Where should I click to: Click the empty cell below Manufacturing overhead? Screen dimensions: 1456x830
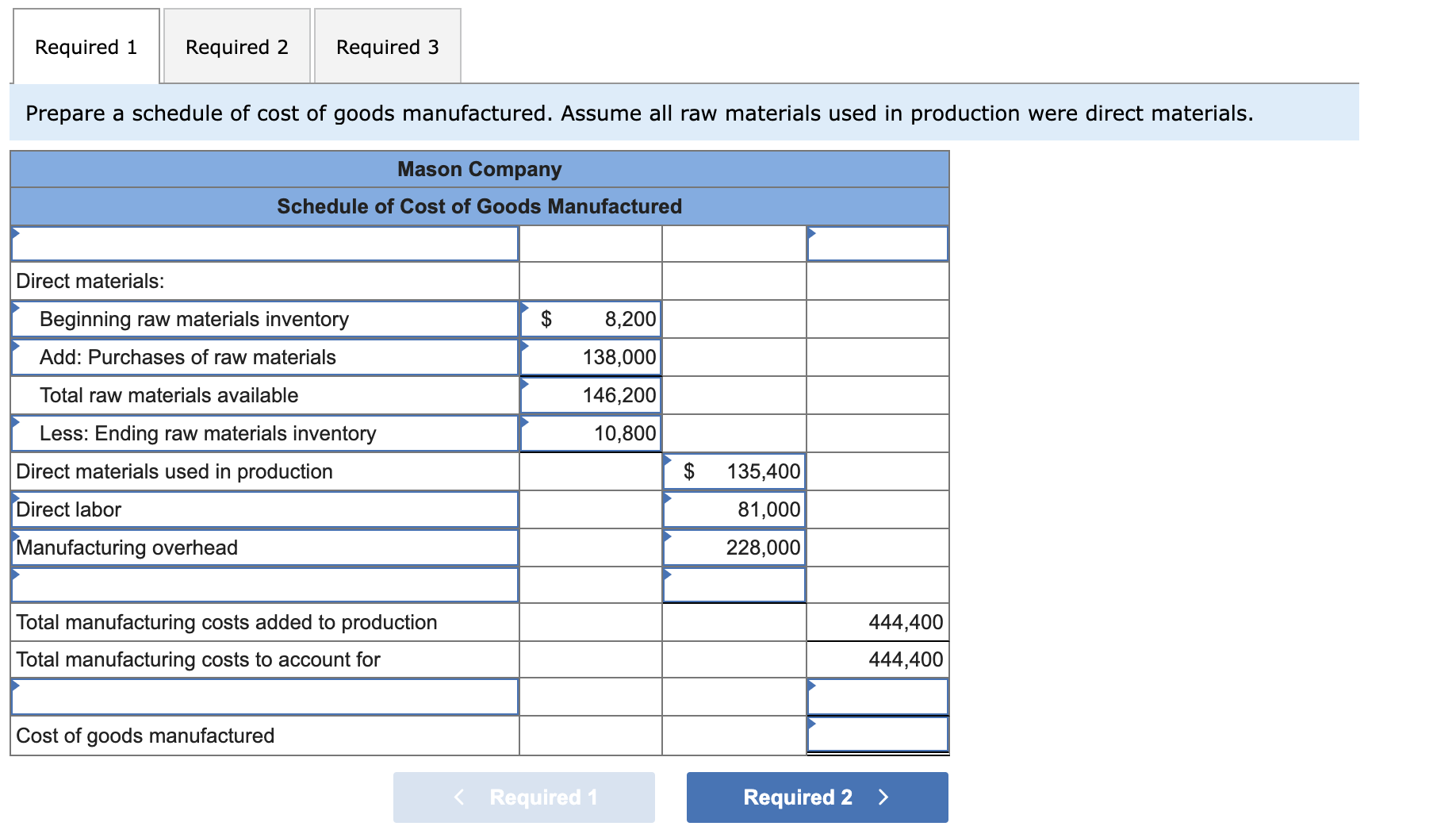pos(734,585)
